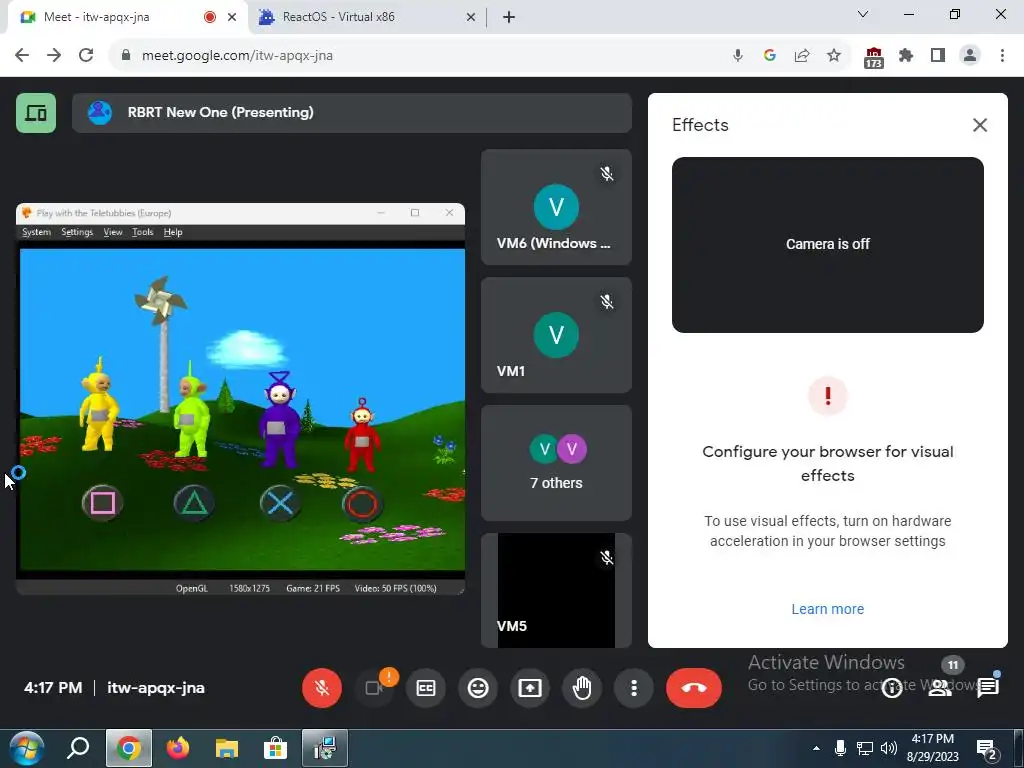Show the people participants panel
This screenshot has height=768, width=1024.
click(x=940, y=688)
